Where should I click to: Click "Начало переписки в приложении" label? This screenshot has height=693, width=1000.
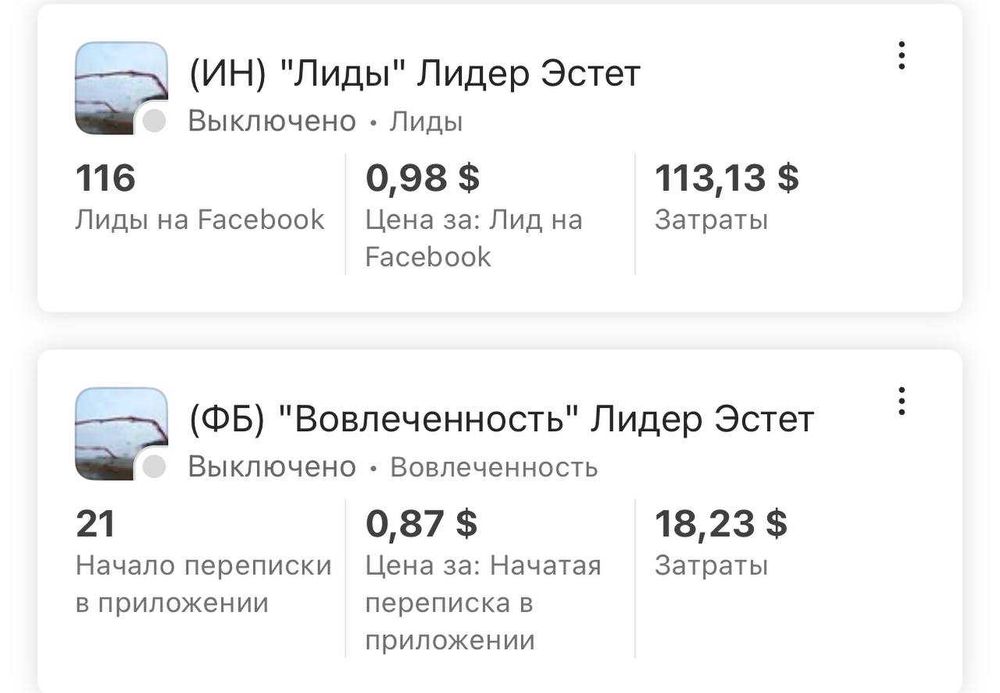coord(203,584)
